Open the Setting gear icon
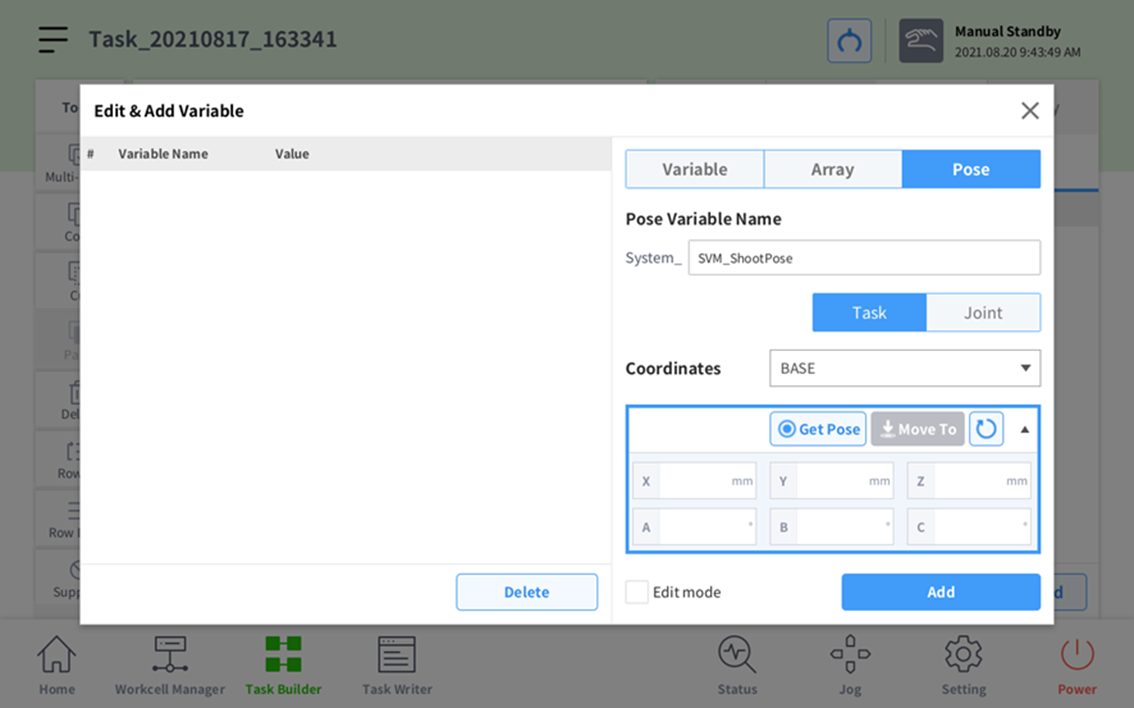Image resolution: width=1134 pixels, height=708 pixels. coord(963,665)
